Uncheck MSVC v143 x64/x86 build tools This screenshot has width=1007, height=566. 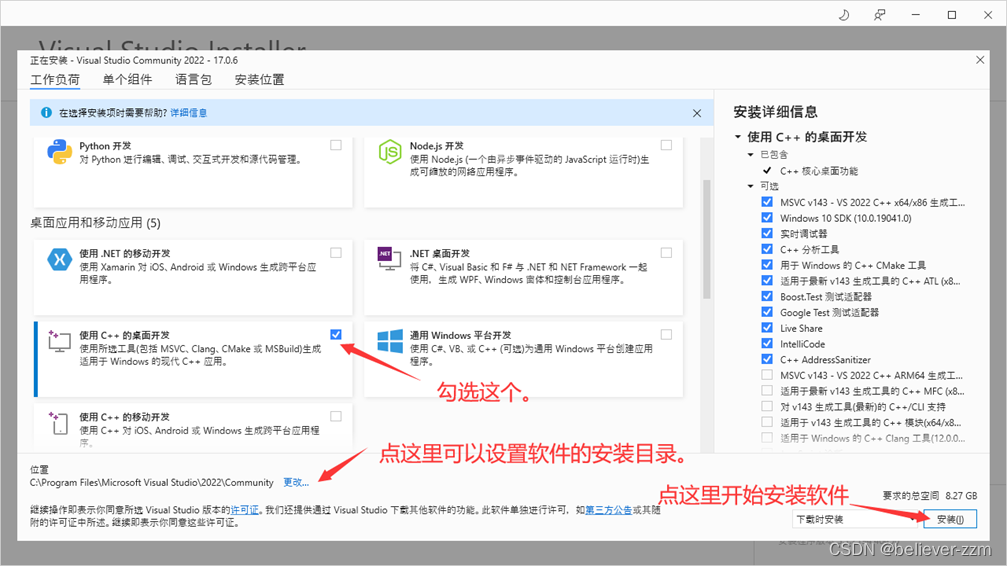(x=767, y=202)
